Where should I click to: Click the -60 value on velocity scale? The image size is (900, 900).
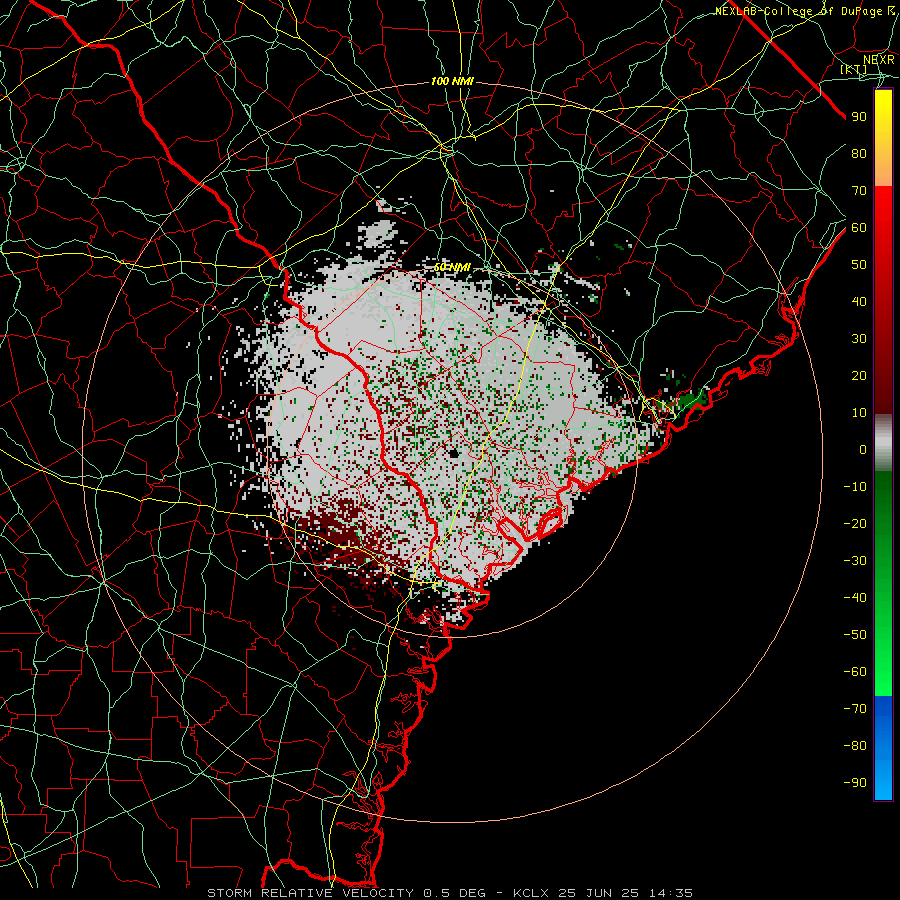click(x=855, y=672)
